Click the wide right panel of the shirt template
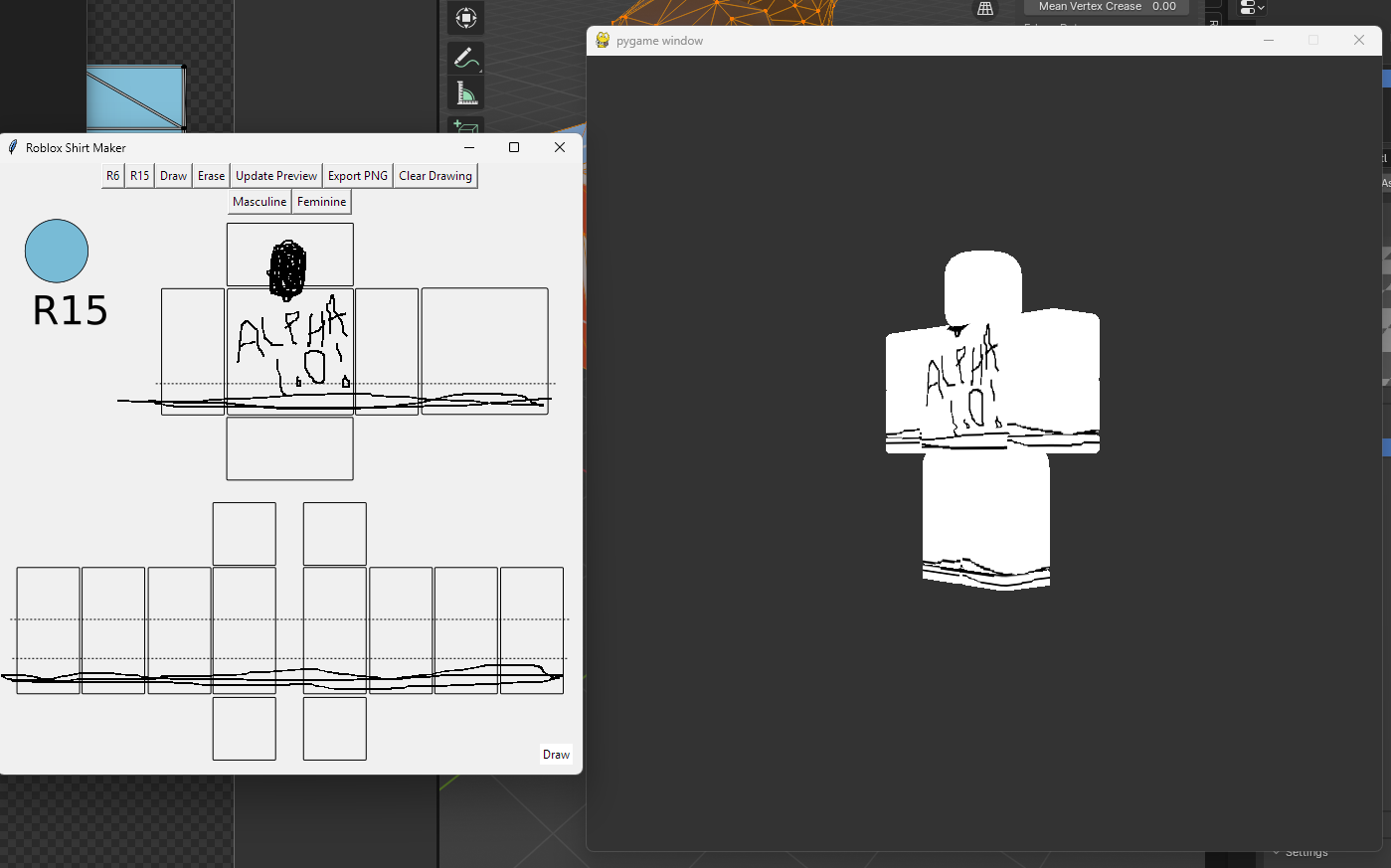The height and width of the screenshot is (868, 1391). 484,351
